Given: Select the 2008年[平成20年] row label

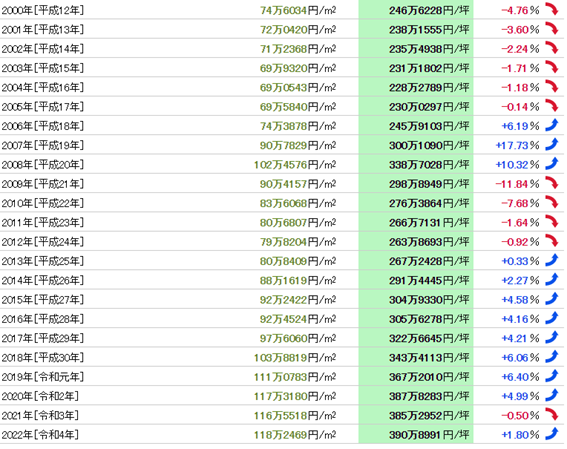Looking at the screenshot, I should (43, 164).
